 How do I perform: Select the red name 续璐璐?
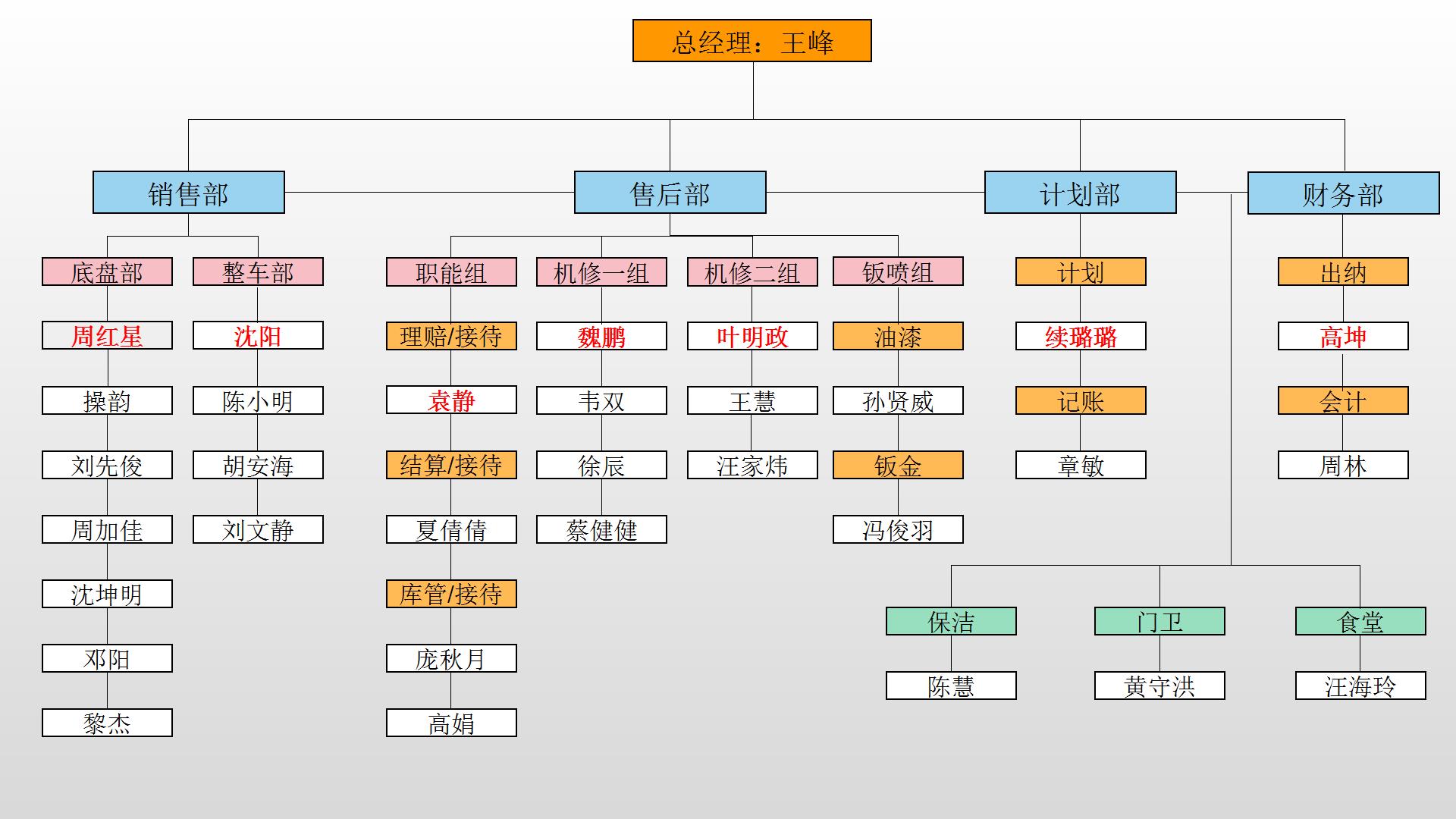(1081, 336)
